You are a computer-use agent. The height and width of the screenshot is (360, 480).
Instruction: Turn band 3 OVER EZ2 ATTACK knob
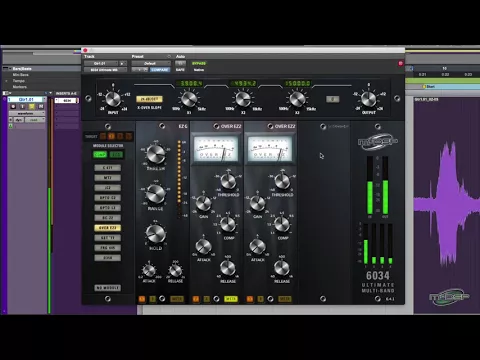[x=257, y=247]
